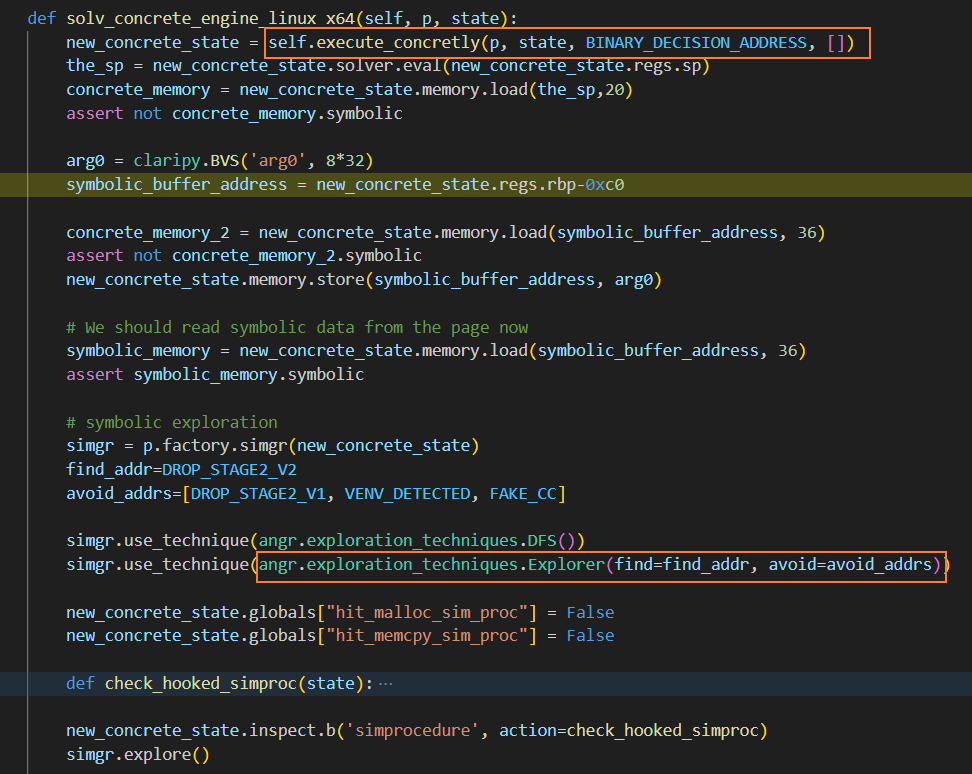This screenshot has width=972, height=774.
Task: Click the 8*32 size expression
Action: (x=345, y=161)
